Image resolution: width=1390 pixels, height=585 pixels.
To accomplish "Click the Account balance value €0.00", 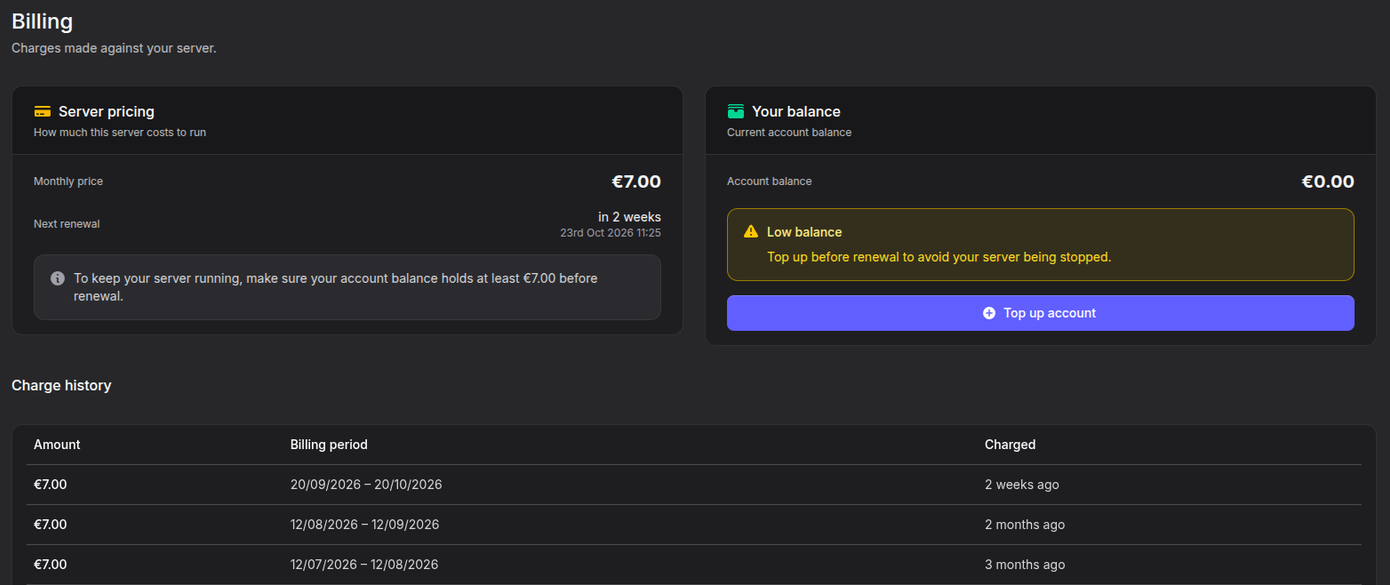I will tap(1328, 182).
